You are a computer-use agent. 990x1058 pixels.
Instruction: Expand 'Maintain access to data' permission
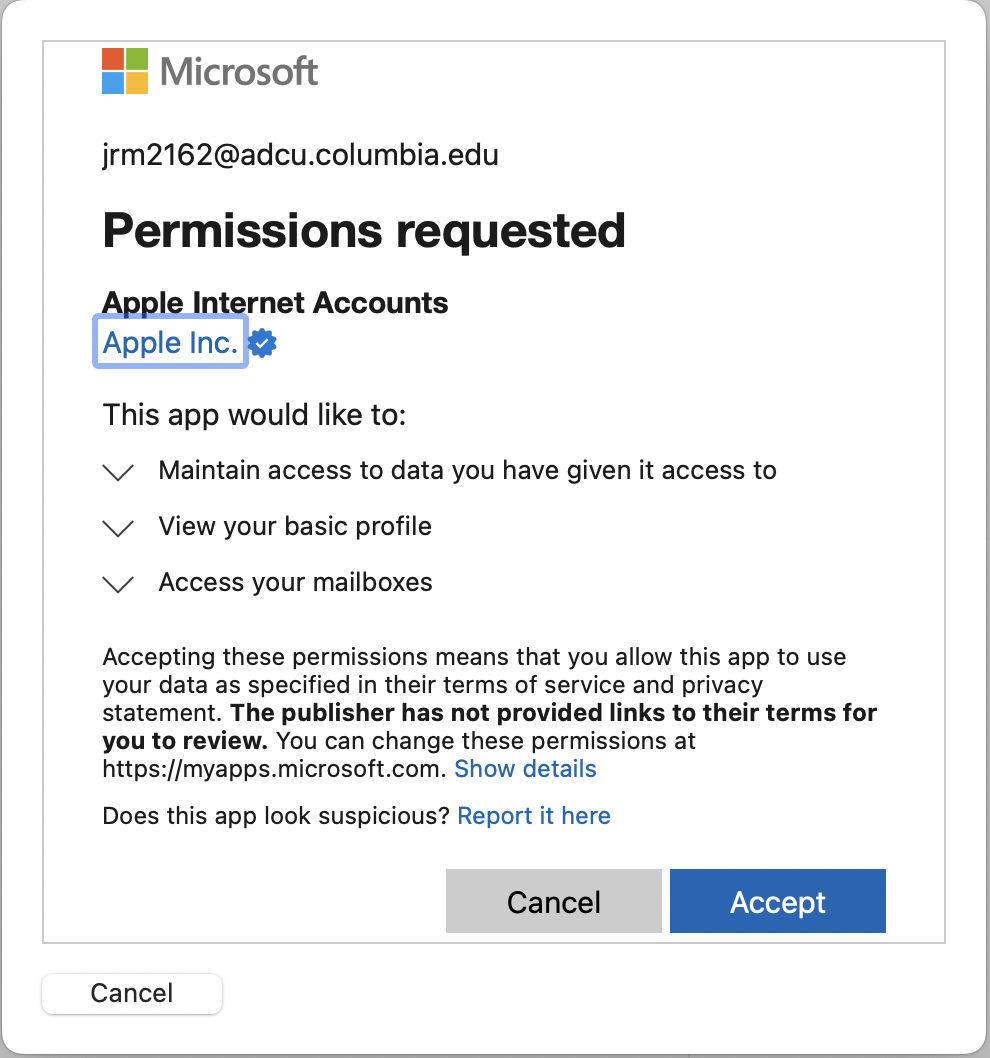click(x=118, y=472)
